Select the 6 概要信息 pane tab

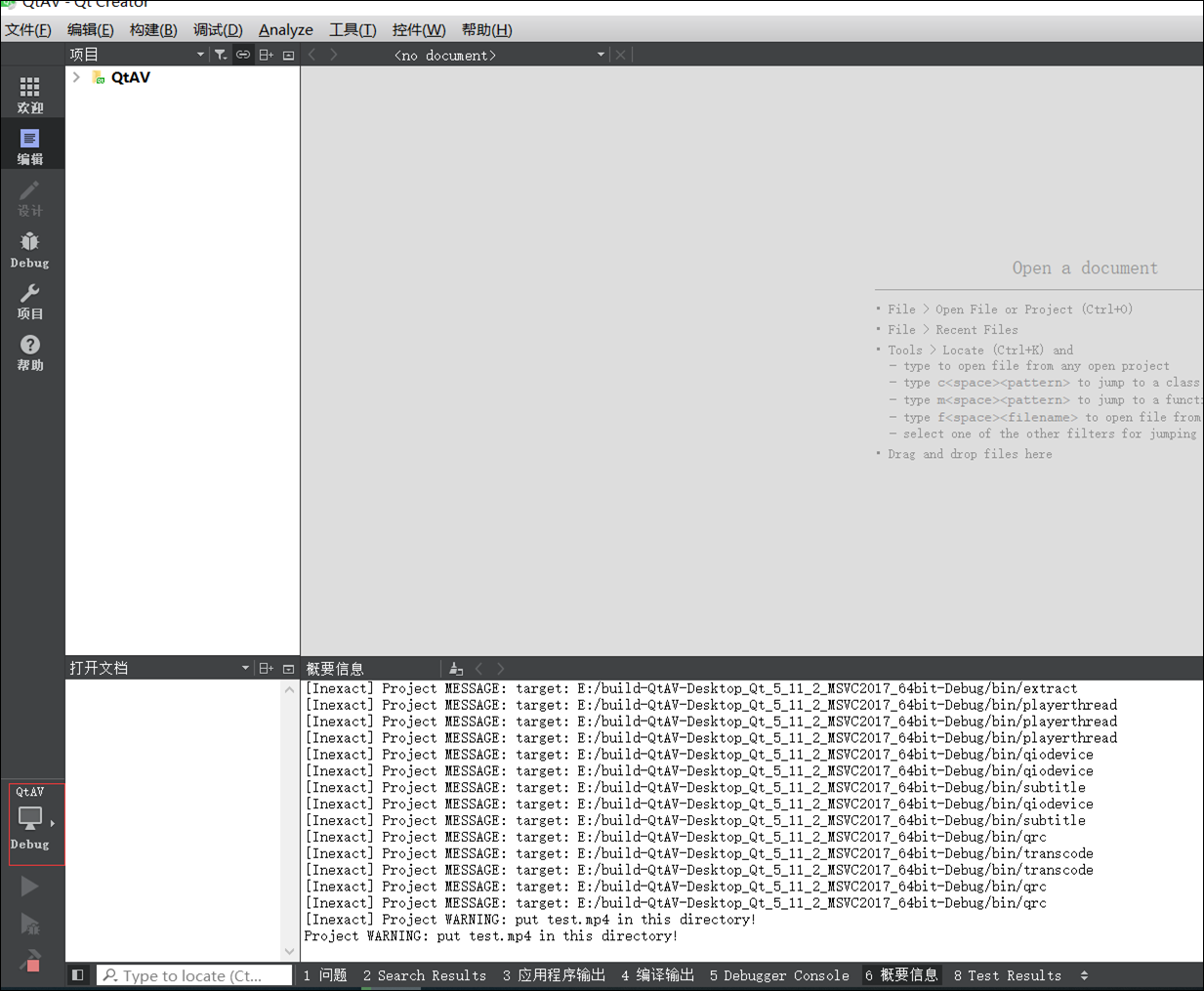coord(901,975)
